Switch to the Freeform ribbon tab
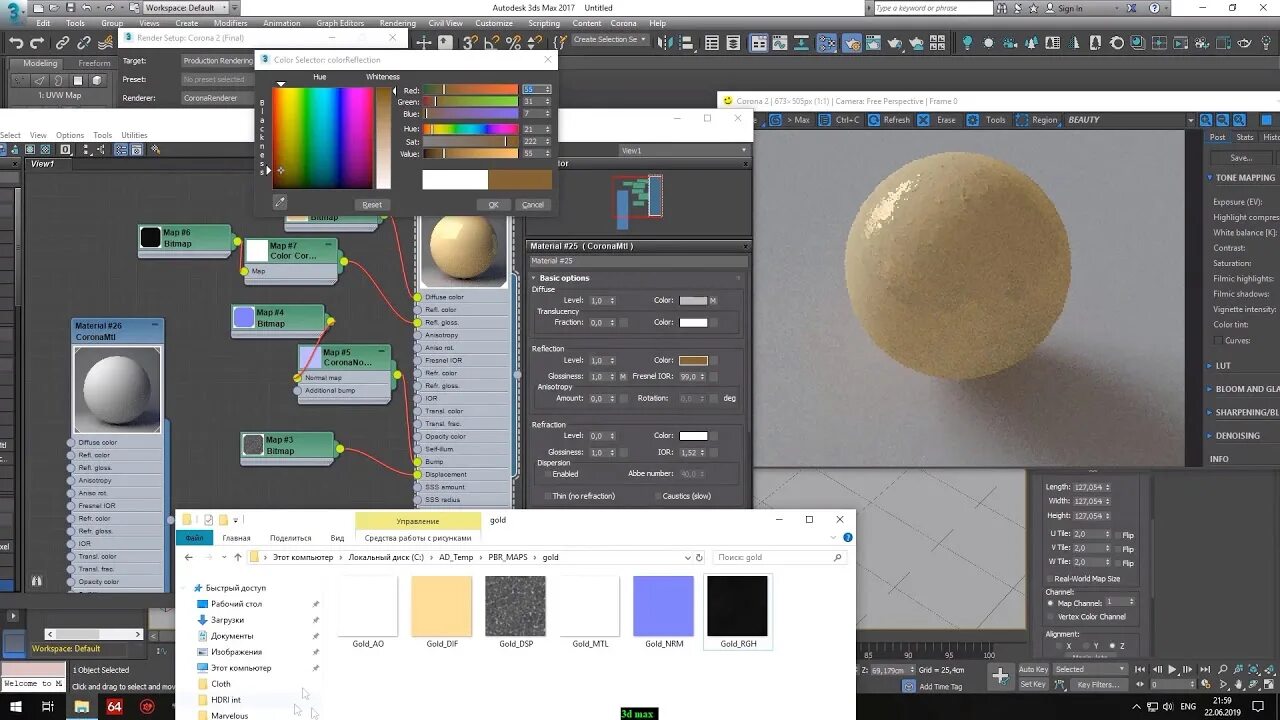This screenshot has width=1280, height=720. tap(95, 63)
